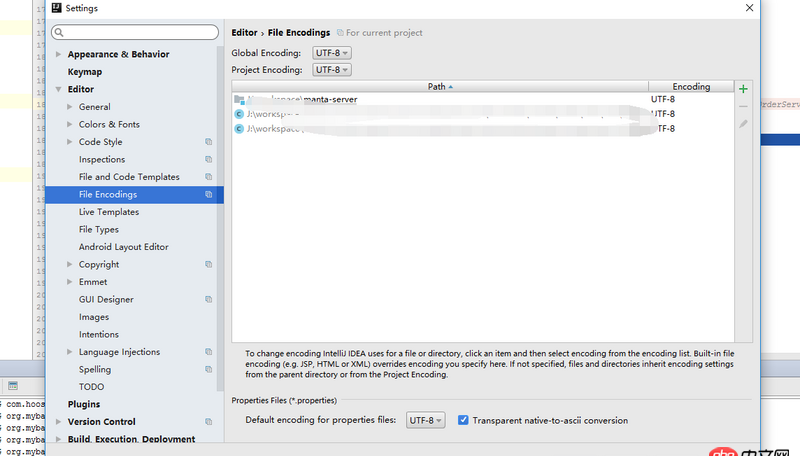Open Images settings page

point(94,317)
